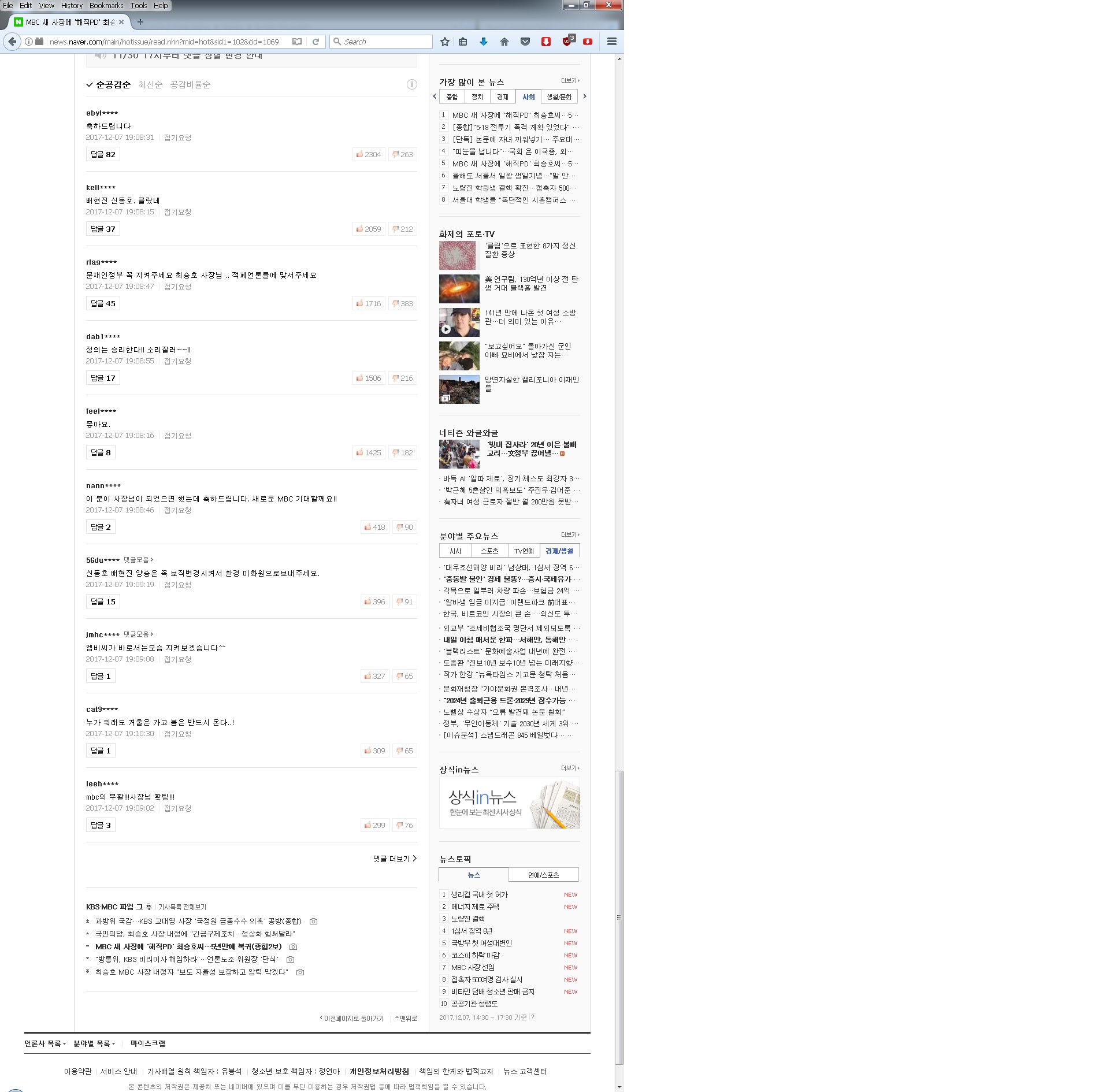The image size is (1106, 1092).
Task: Expand replies 답글 17 on dab1**** comment
Action: [x=103, y=378]
